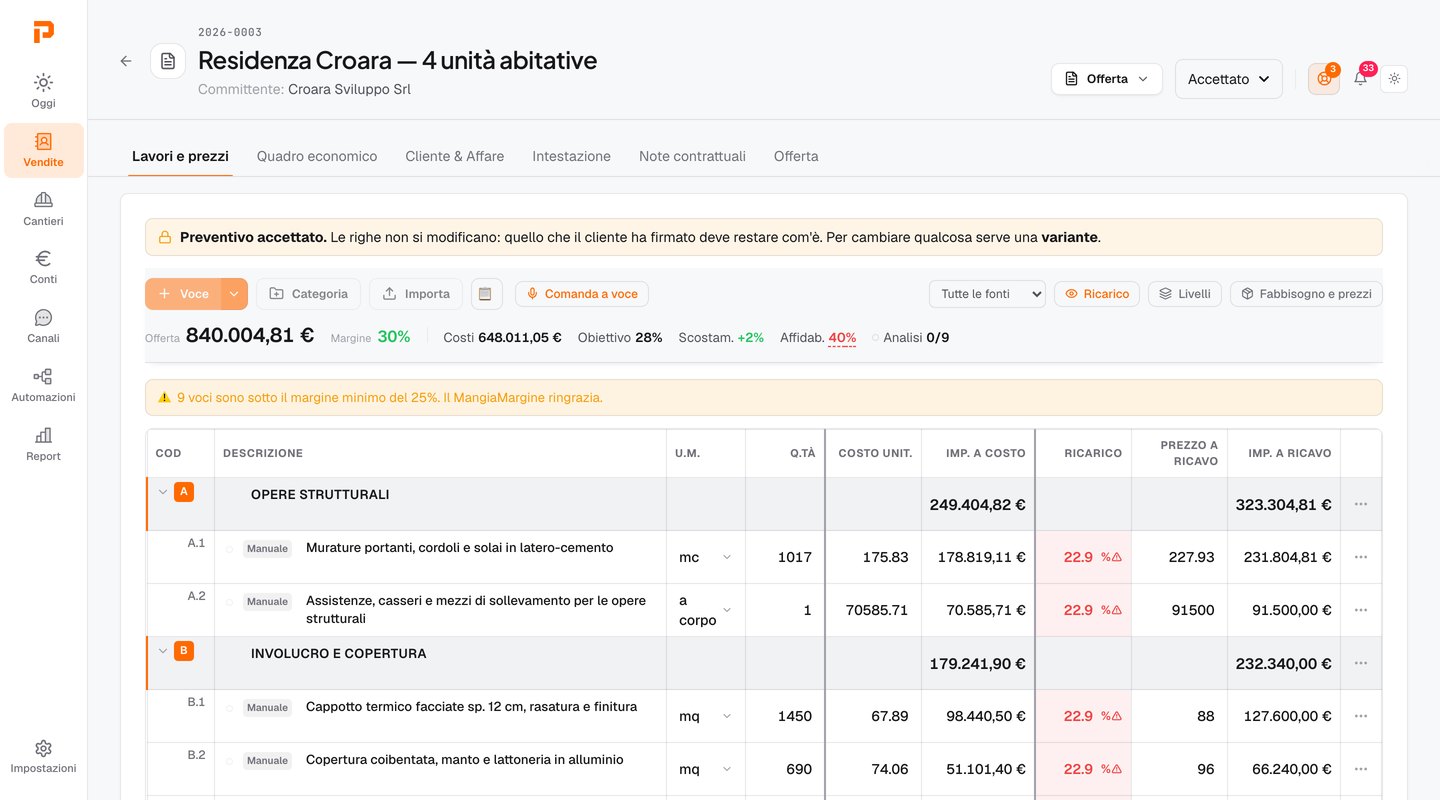Collapse the Opere Strutturali category

tap(163, 492)
